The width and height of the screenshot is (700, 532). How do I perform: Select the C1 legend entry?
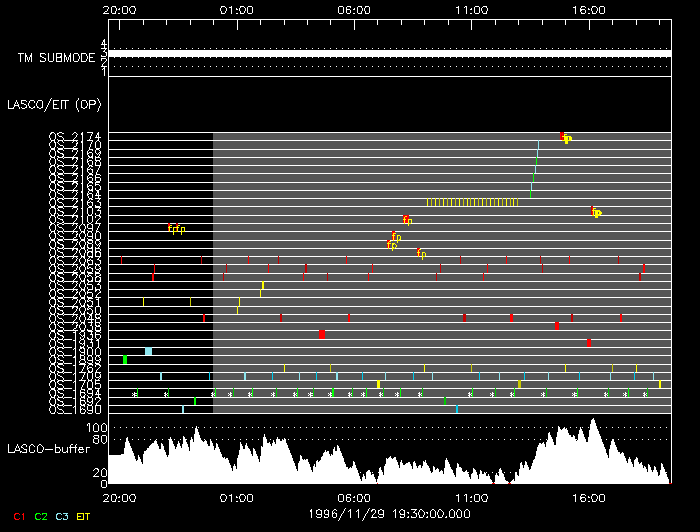click(19, 517)
